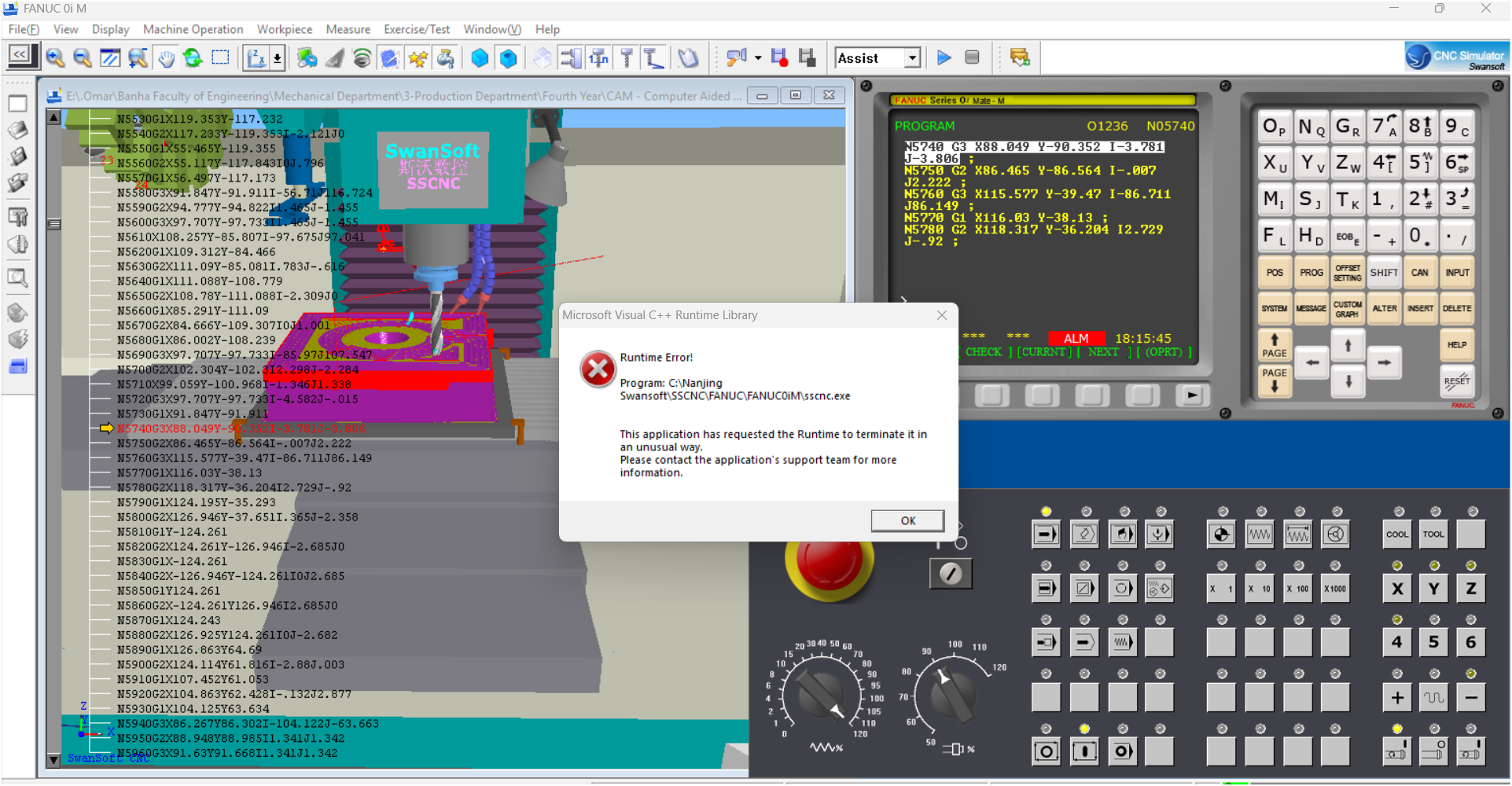Click the cursor left arrow key
The height and width of the screenshot is (786, 1512).
[1312, 362]
